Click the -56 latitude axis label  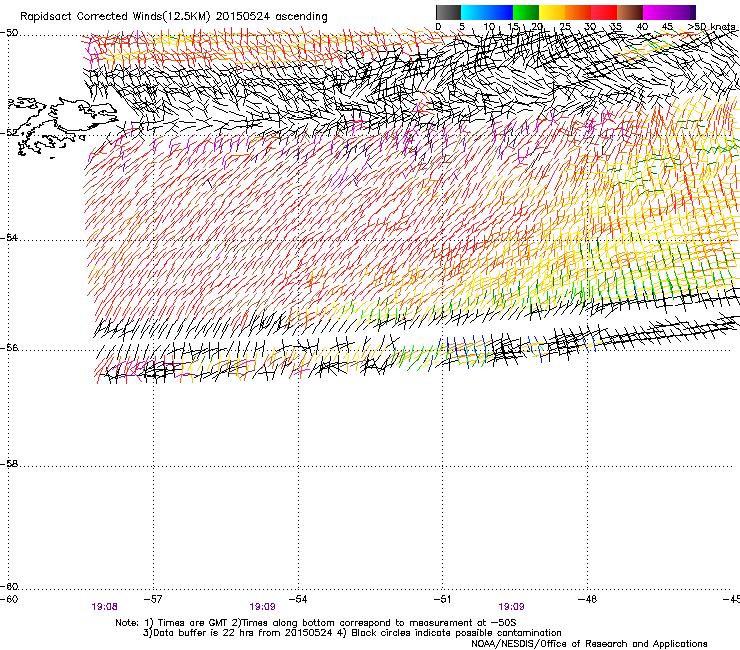coord(9,347)
